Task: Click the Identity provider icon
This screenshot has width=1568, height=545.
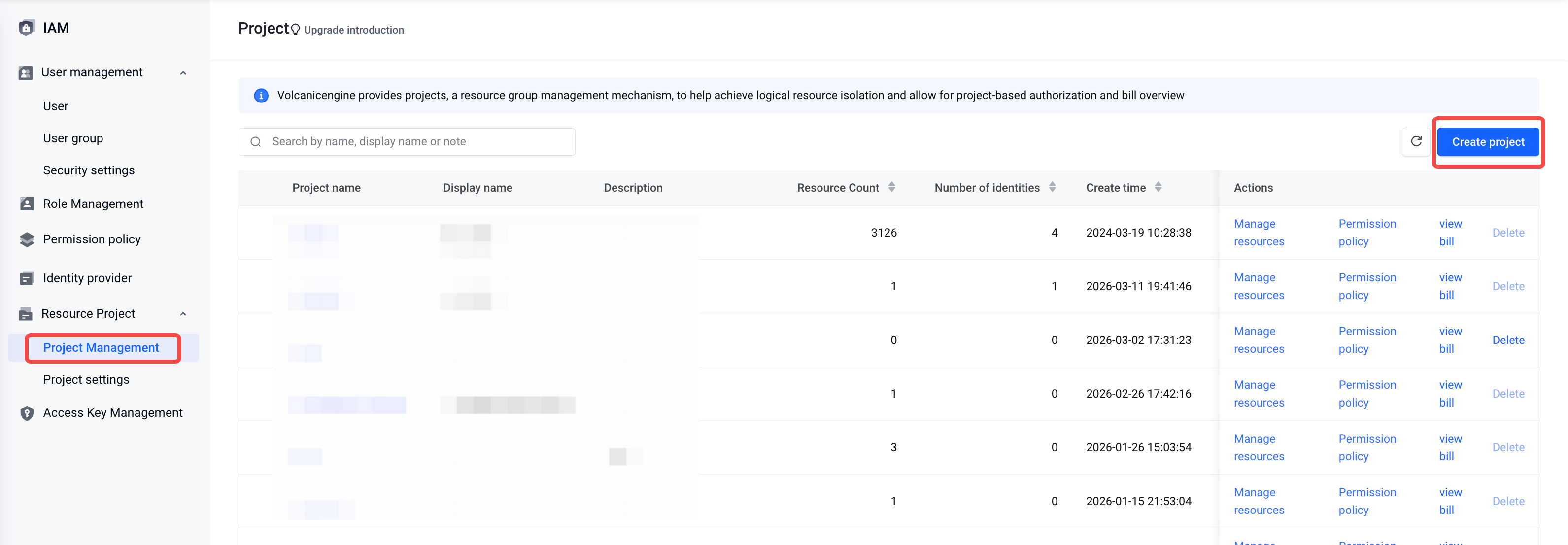Action: point(27,278)
